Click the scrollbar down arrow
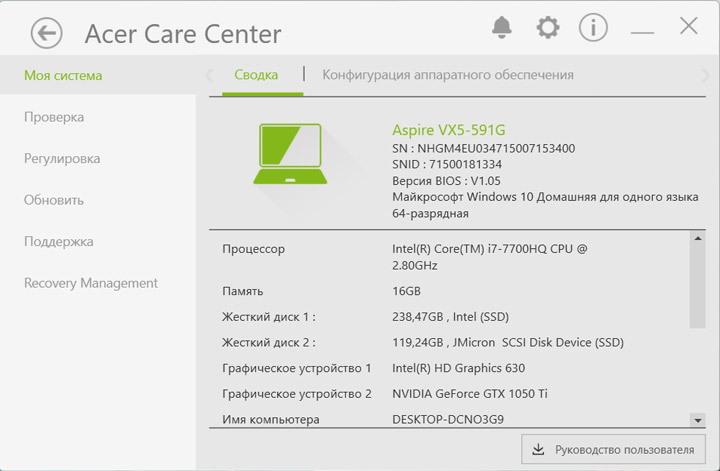The image size is (720, 471). pos(697,420)
